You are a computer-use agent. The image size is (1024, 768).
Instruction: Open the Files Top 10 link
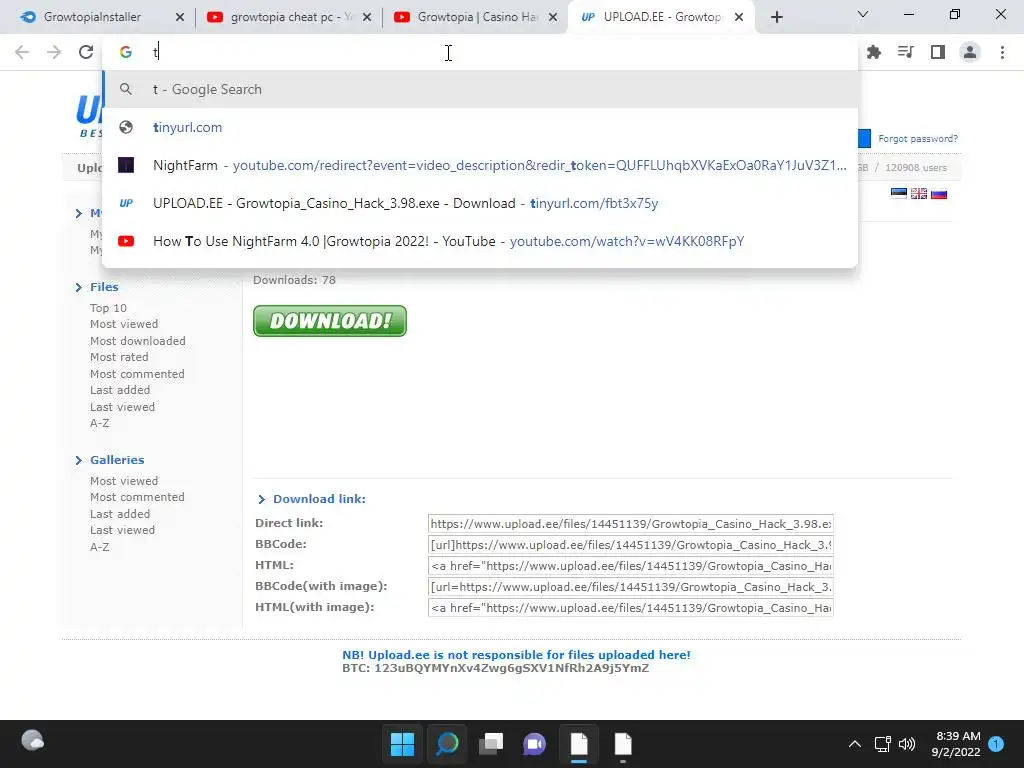[108, 308]
